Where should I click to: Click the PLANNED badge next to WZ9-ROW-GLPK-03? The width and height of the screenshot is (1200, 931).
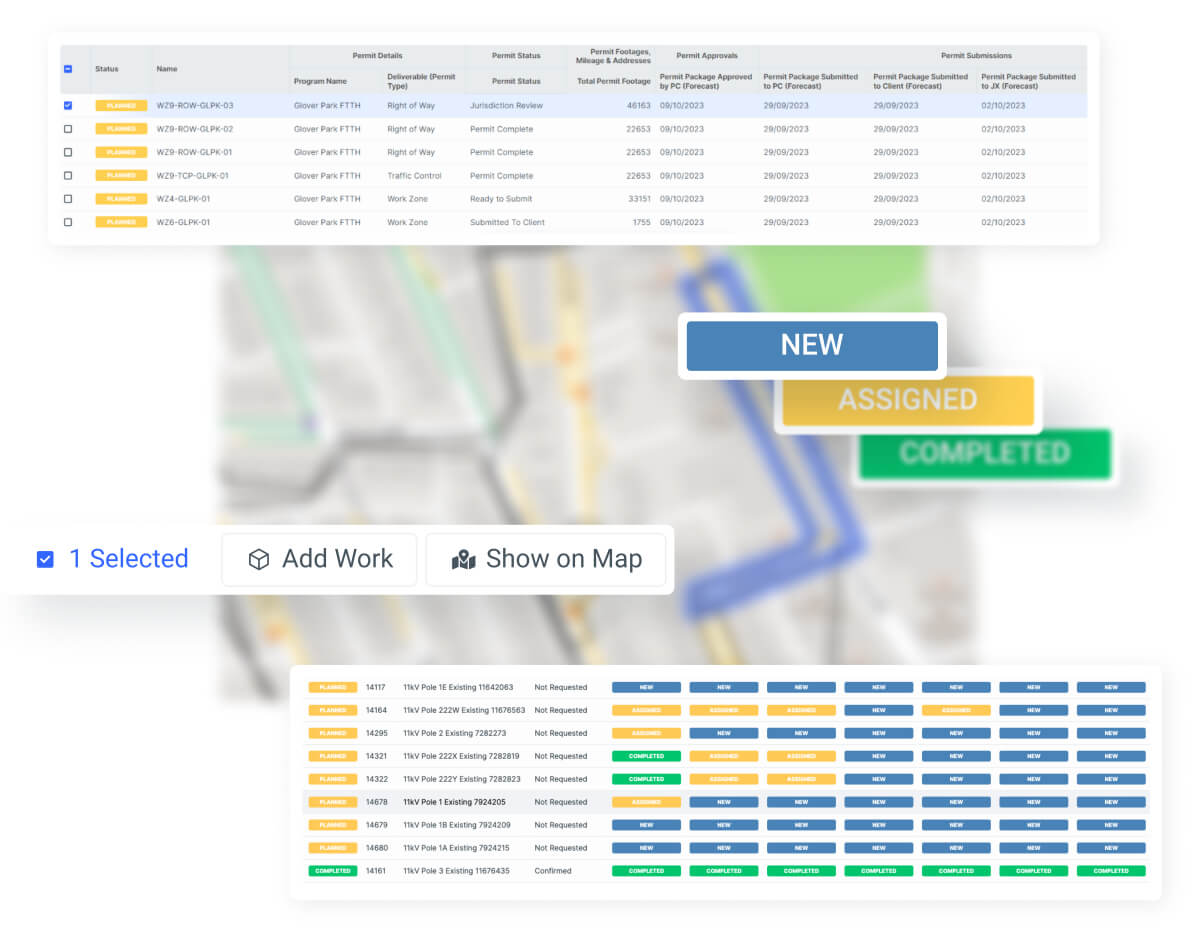click(x=120, y=105)
